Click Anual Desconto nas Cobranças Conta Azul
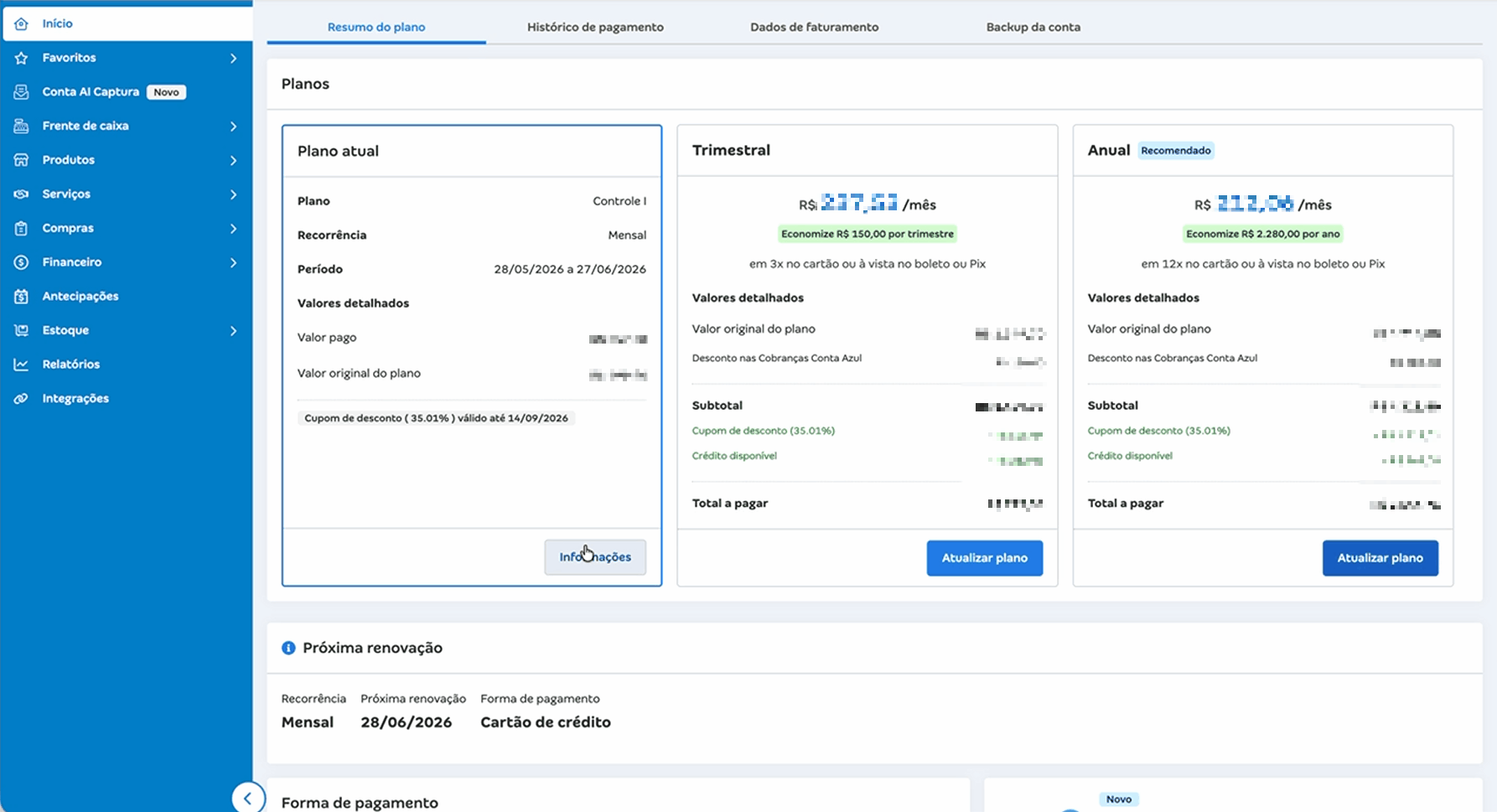Viewport: 1497px width, 812px height. coord(1173,358)
